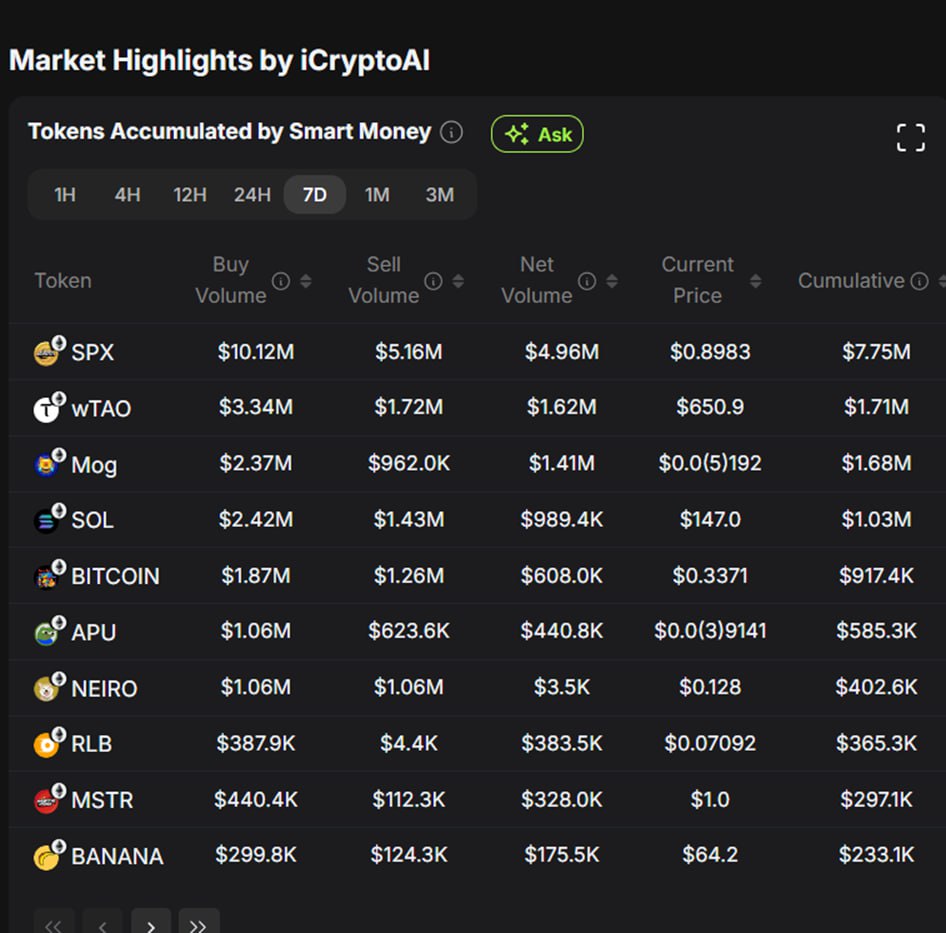946x933 pixels.
Task: Sort by Current Price arrows
Action: (x=755, y=281)
